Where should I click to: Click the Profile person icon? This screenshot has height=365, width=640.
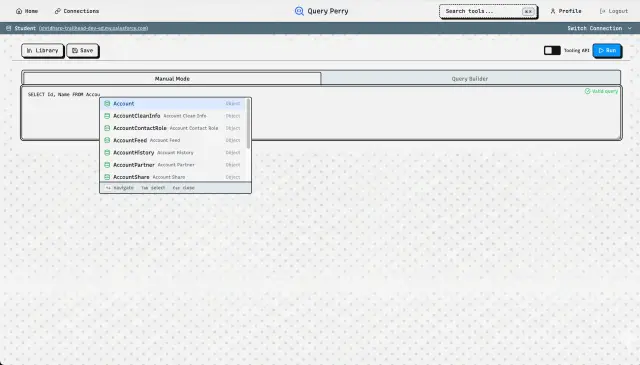coord(553,11)
